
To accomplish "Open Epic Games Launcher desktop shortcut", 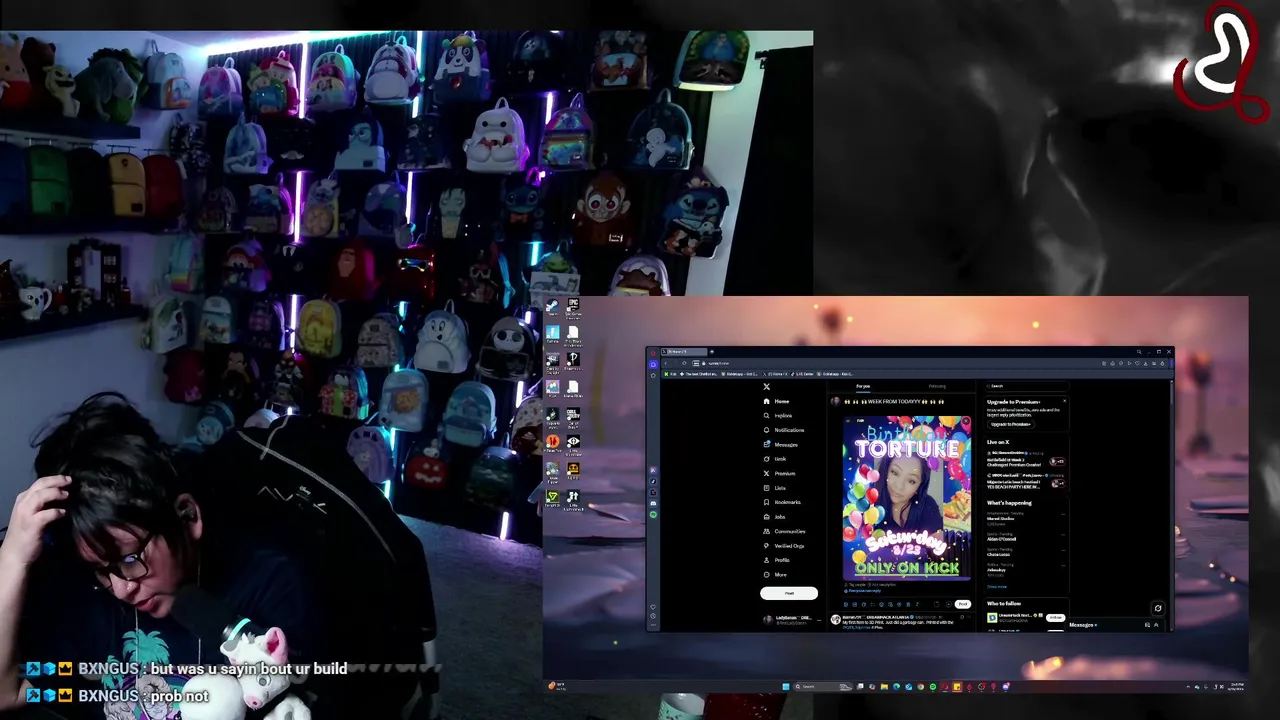I will [x=573, y=308].
